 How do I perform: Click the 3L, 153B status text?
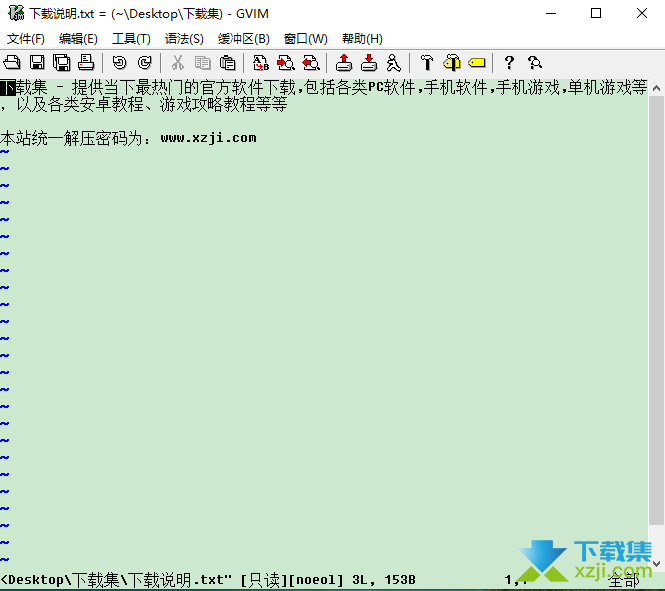coord(384,580)
